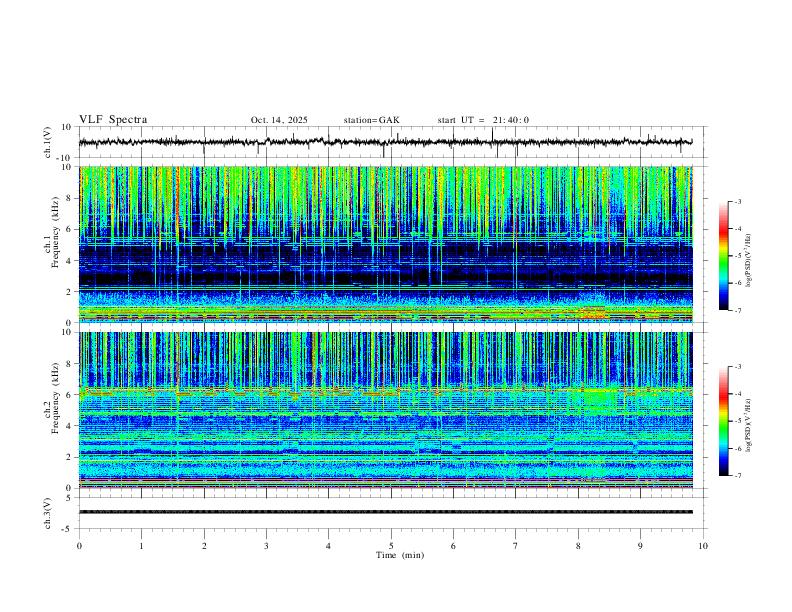Click the time axis tick label "5"
Screen dimensions: 792x612
391,546
